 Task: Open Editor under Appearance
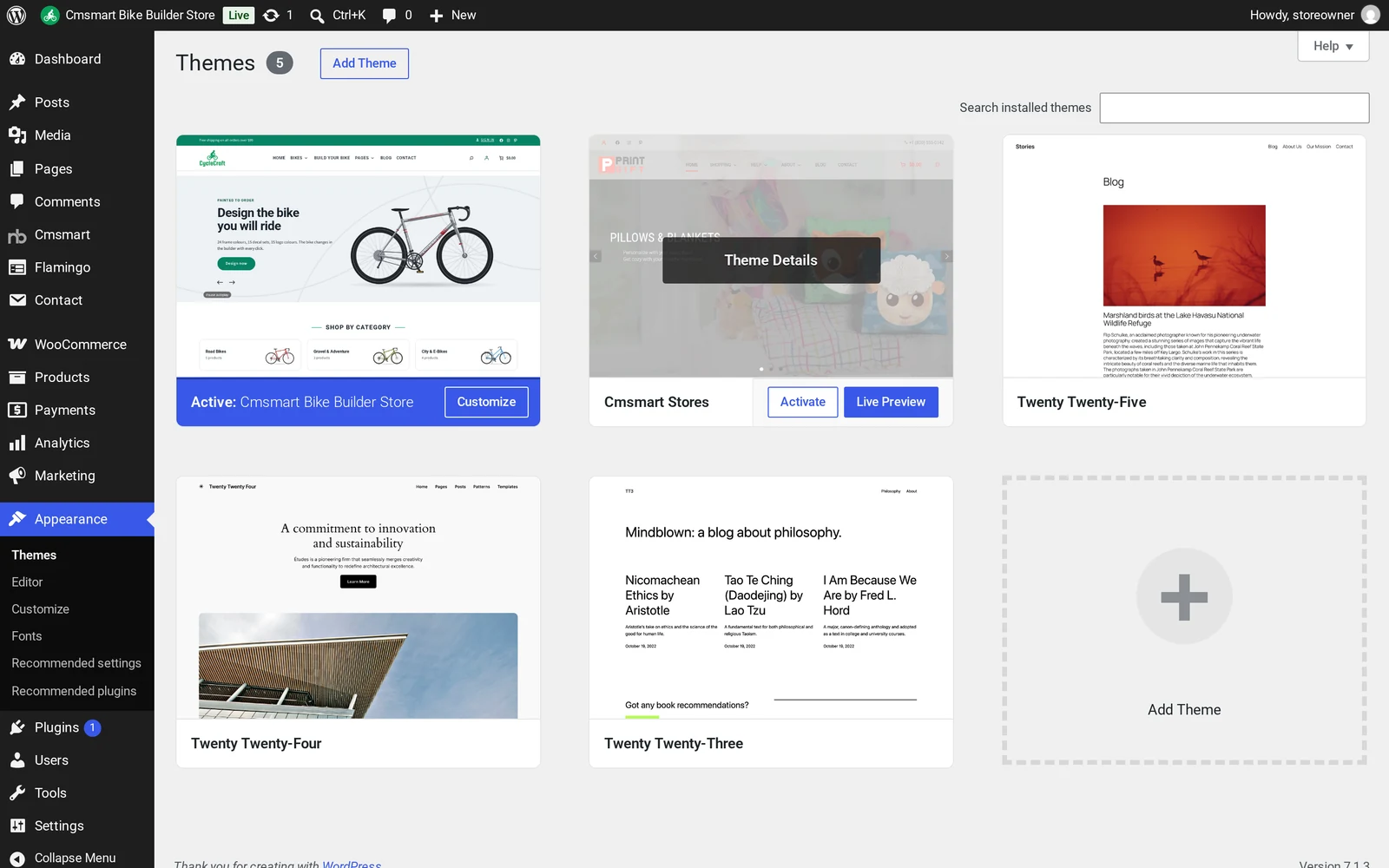click(27, 582)
